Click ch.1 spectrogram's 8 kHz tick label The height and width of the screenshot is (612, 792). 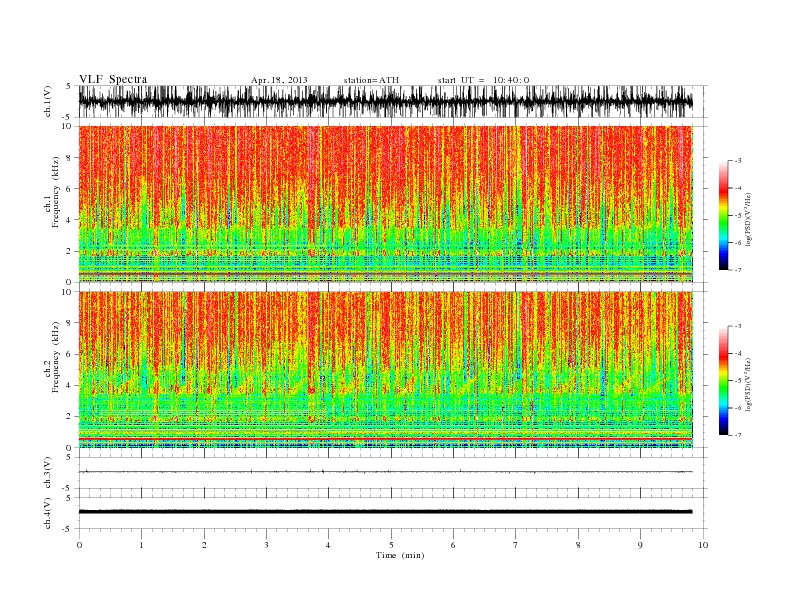[x=70, y=158]
